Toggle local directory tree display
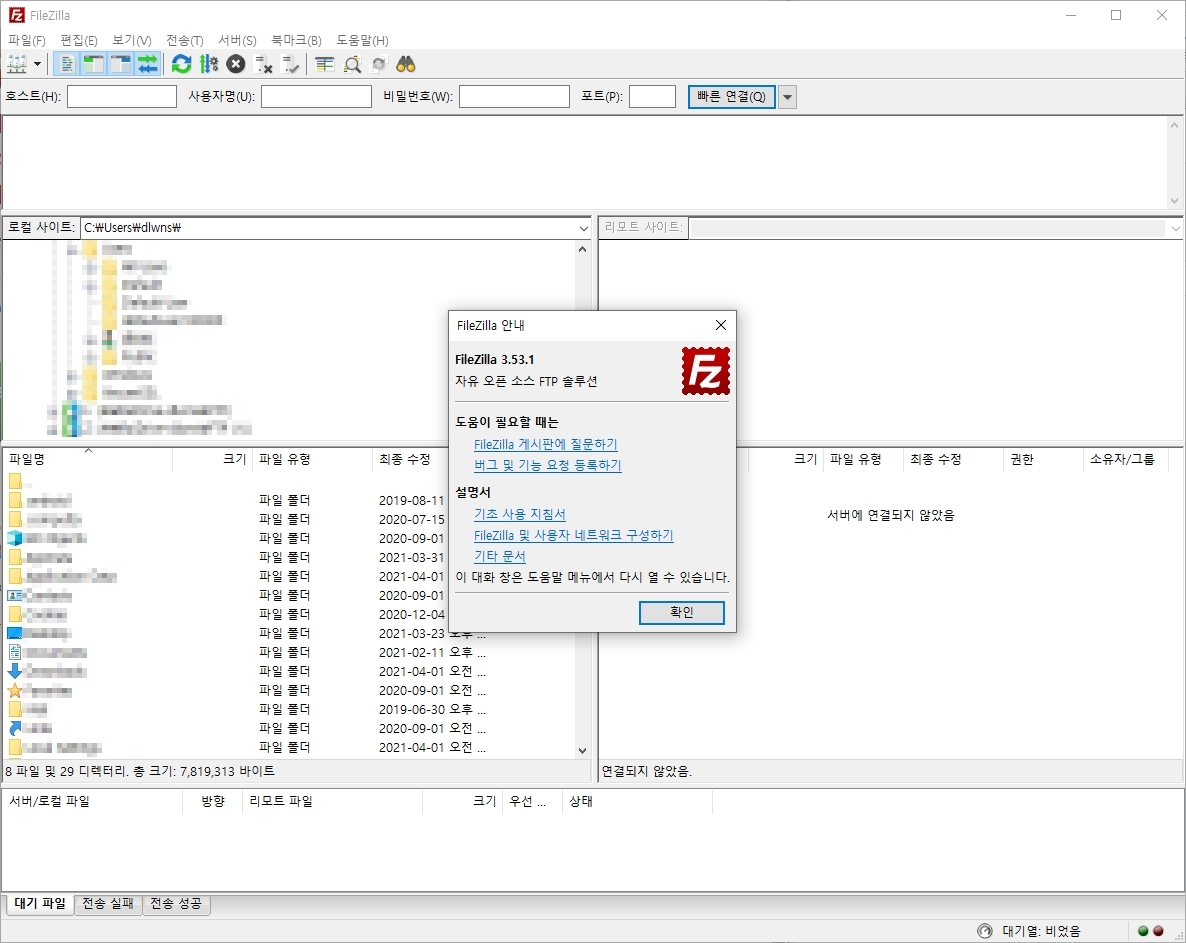Image resolution: width=1186 pixels, height=943 pixels. tap(93, 64)
